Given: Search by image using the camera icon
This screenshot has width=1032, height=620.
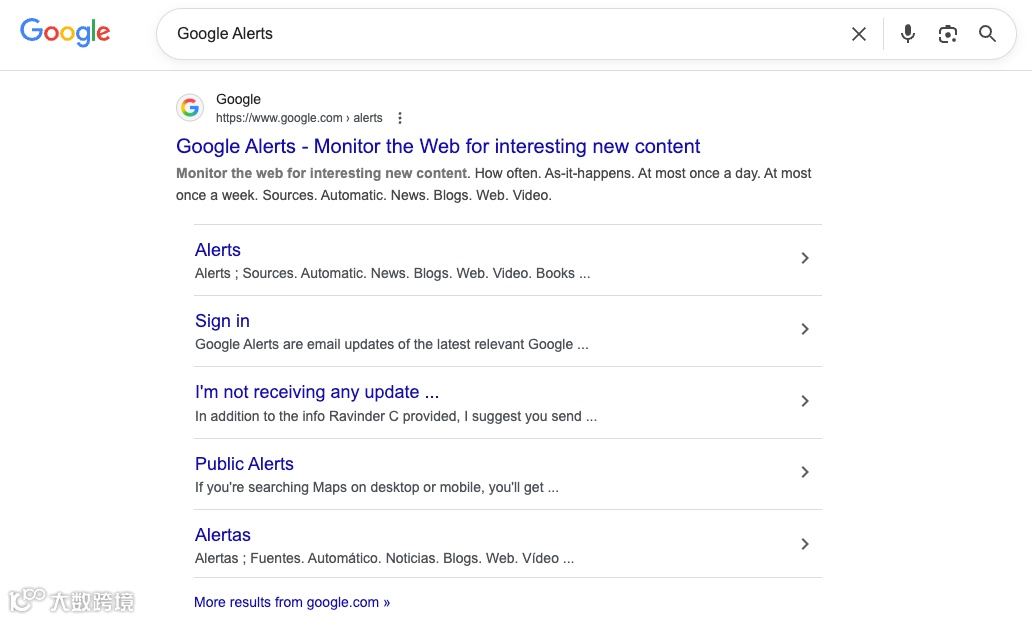Looking at the screenshot, I should click(947, 34).
